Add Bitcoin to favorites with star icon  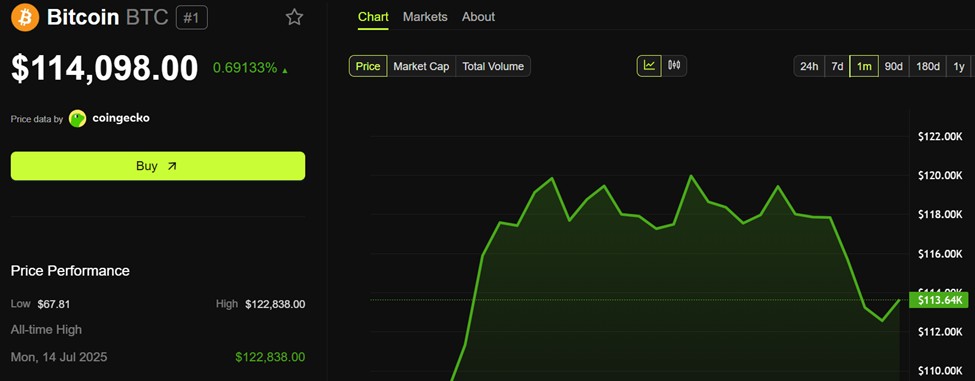294,17
